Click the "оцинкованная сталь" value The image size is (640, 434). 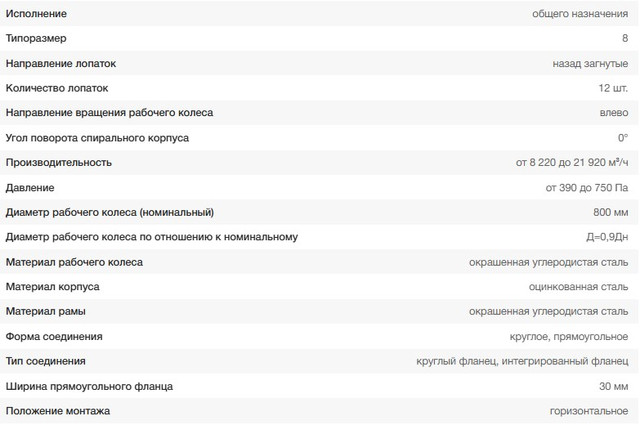[578, 287]
